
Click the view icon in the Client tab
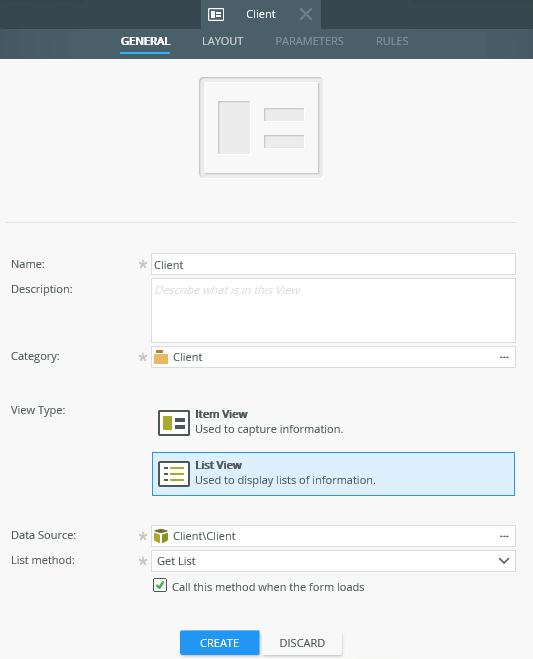pyautogui.click(x=216, y=14)
